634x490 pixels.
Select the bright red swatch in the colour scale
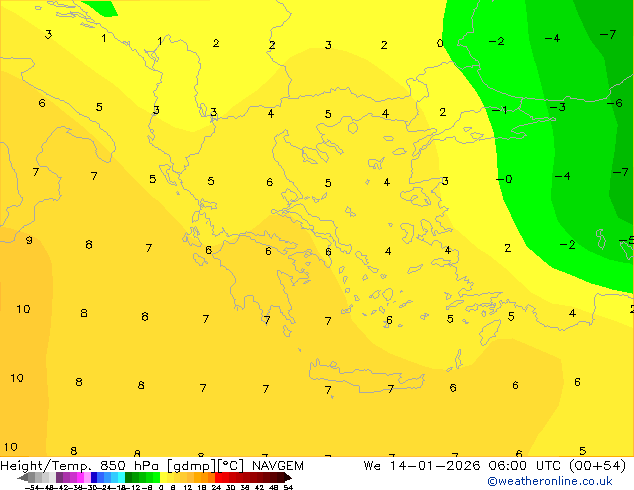point(219,478)
